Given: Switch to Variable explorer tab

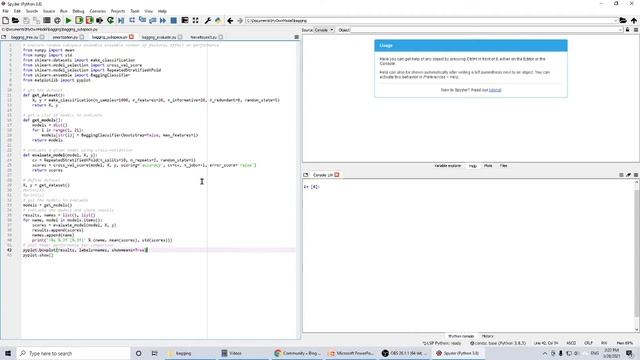Looking at the screenshot, I should pyautogui.click(x=447, y=166).
